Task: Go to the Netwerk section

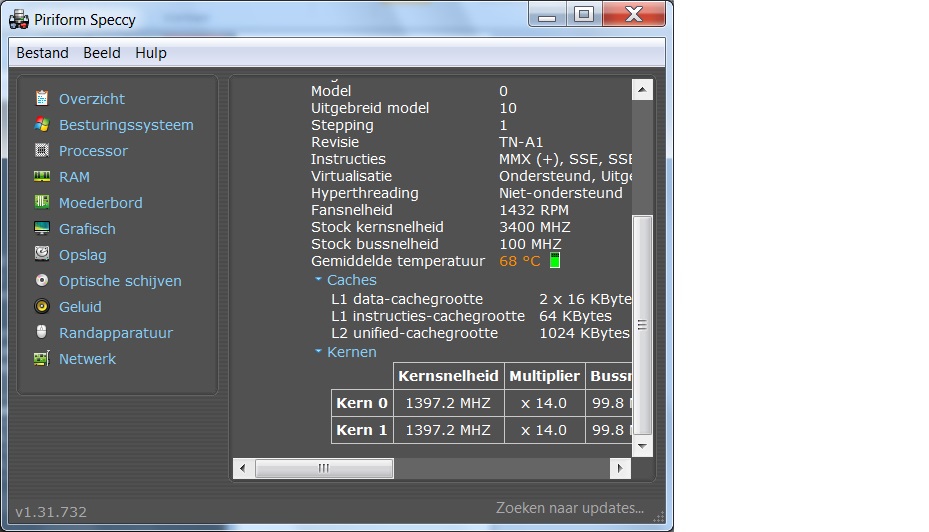Action: [87, 358]
